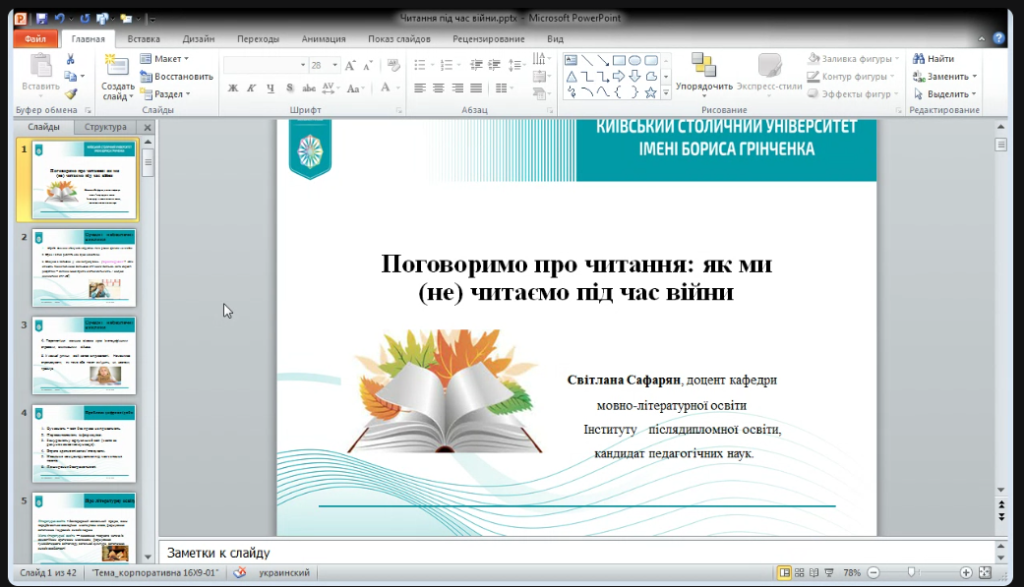This screenshot has height=587, width=1024.
Task: Toggle underline (Ч) formatting
Action: point(269,88)
